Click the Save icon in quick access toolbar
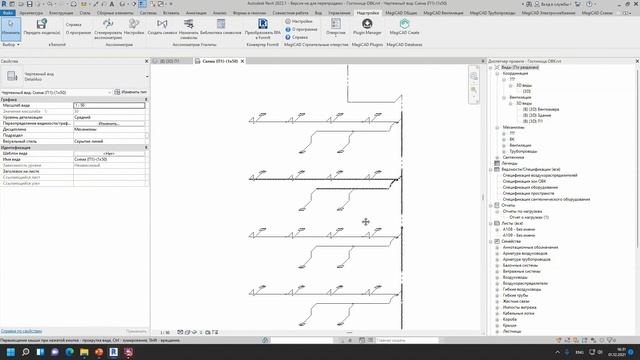 30,4
